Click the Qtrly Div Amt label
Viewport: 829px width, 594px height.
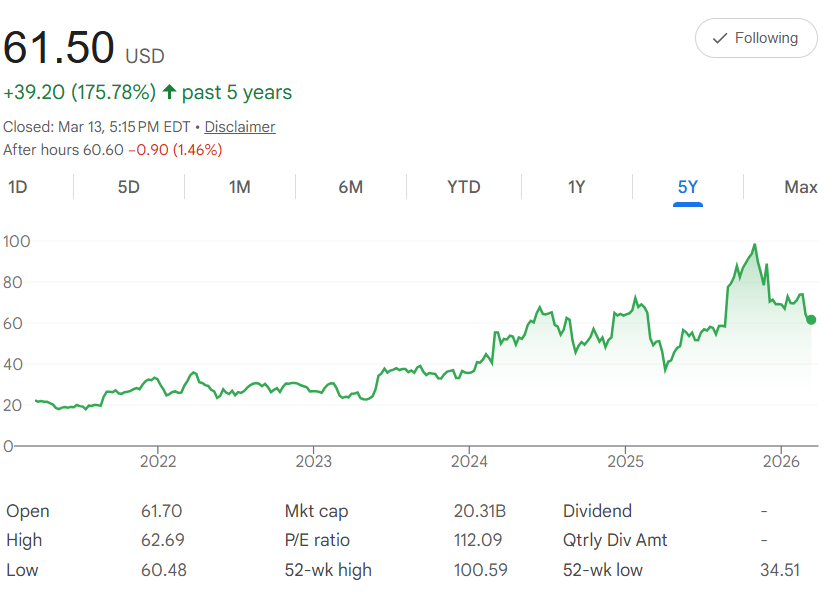(615, 540)
